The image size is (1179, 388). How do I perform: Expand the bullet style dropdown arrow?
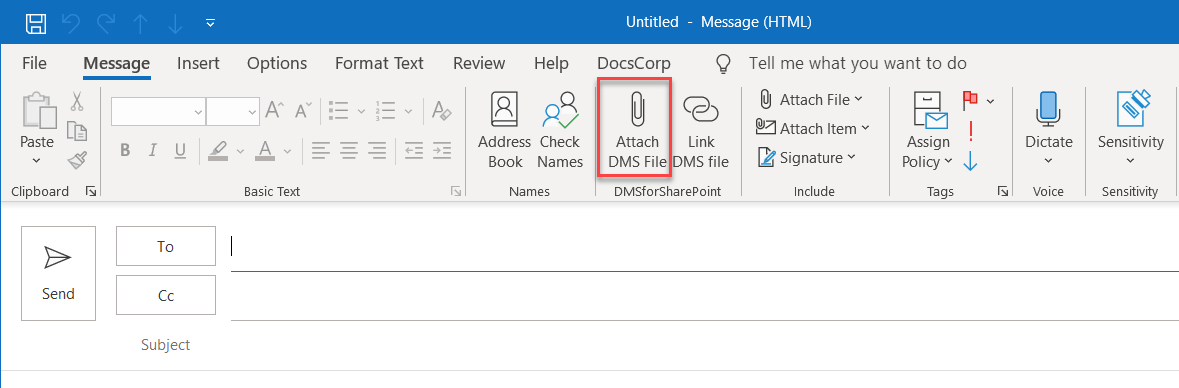tap(361, 111)
